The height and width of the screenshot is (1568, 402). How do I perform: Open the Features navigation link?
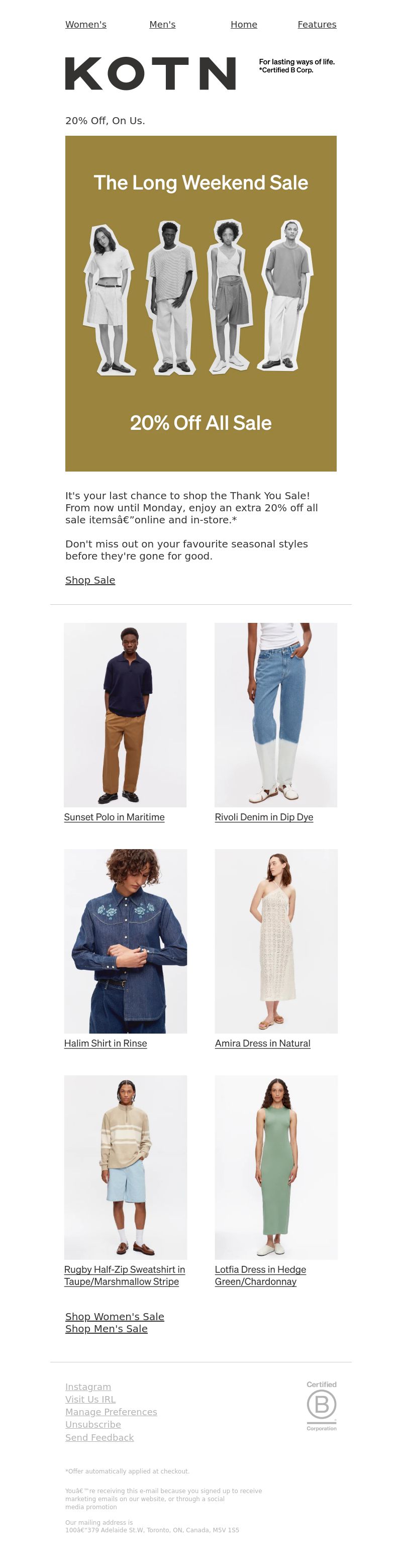coord(317,24)
